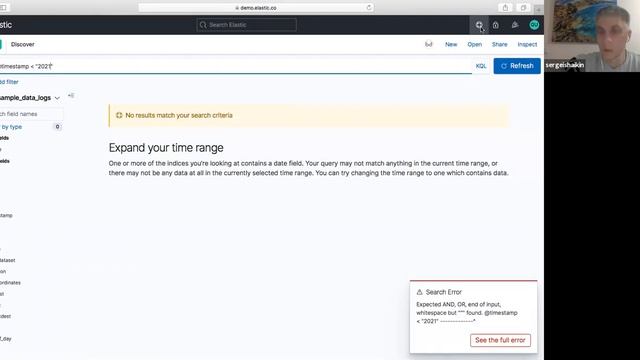This screenshot has height=360, width=640.
Task: Select the coordinates field in the sidebar
Action: coord(10,282)
